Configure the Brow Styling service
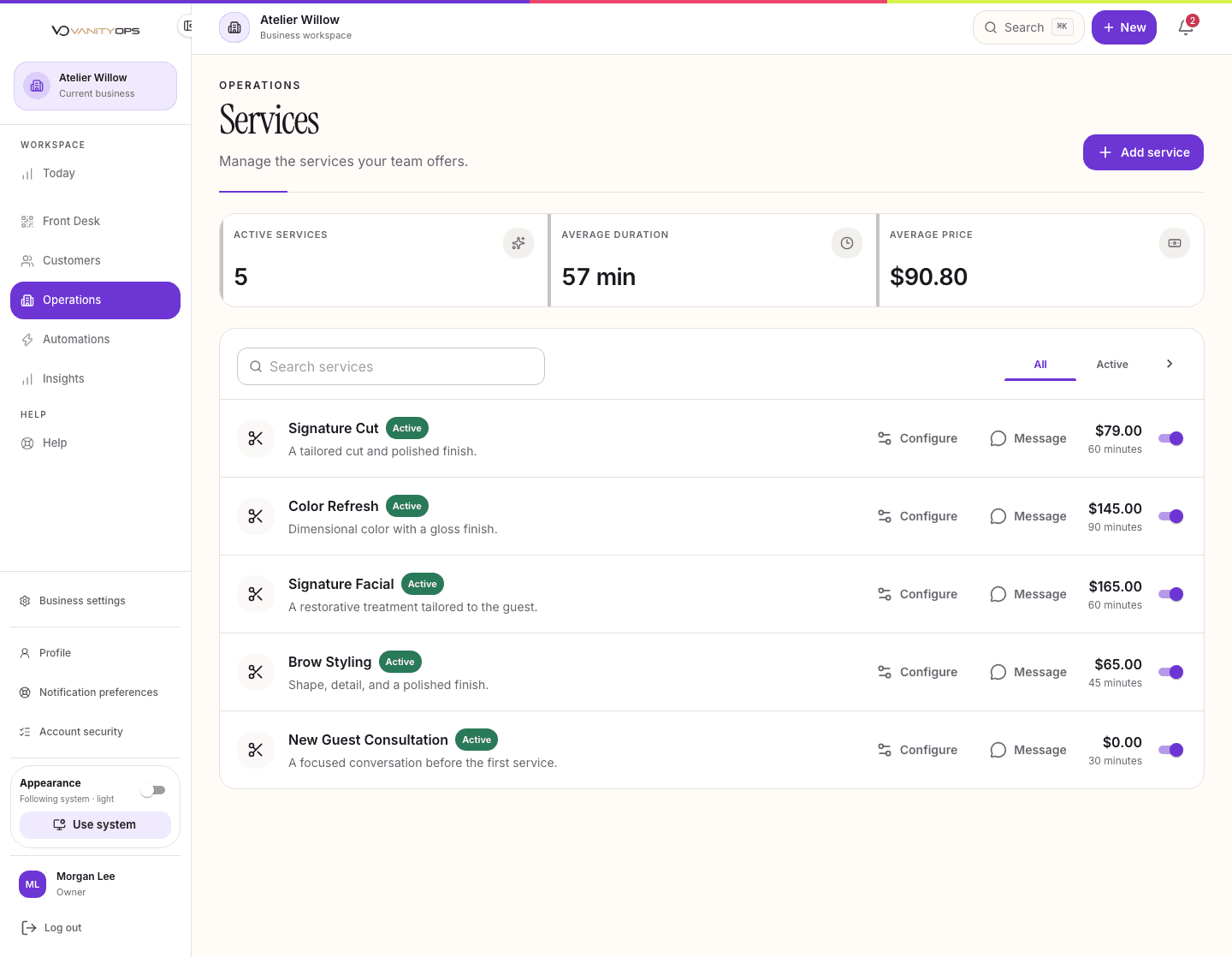This screenshot has height=957, width=1232. click(x=917, y=672)
